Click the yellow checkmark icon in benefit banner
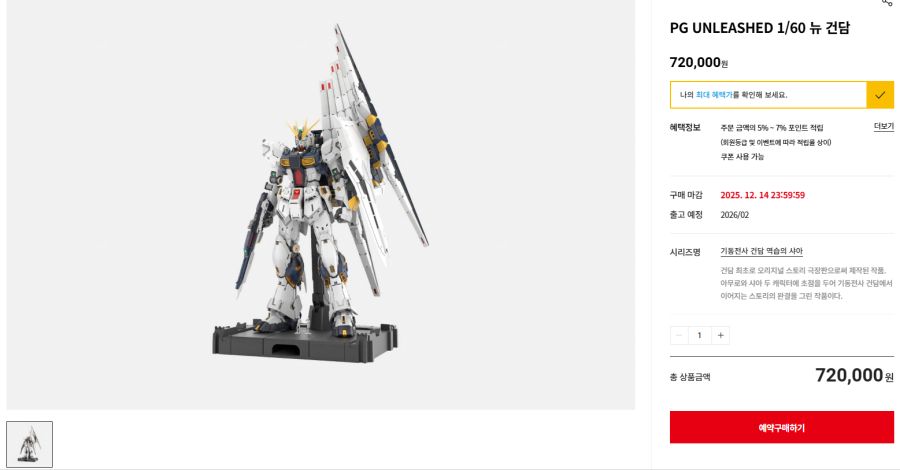The width and height of the screenshot is (900, 470). (880, 95)
